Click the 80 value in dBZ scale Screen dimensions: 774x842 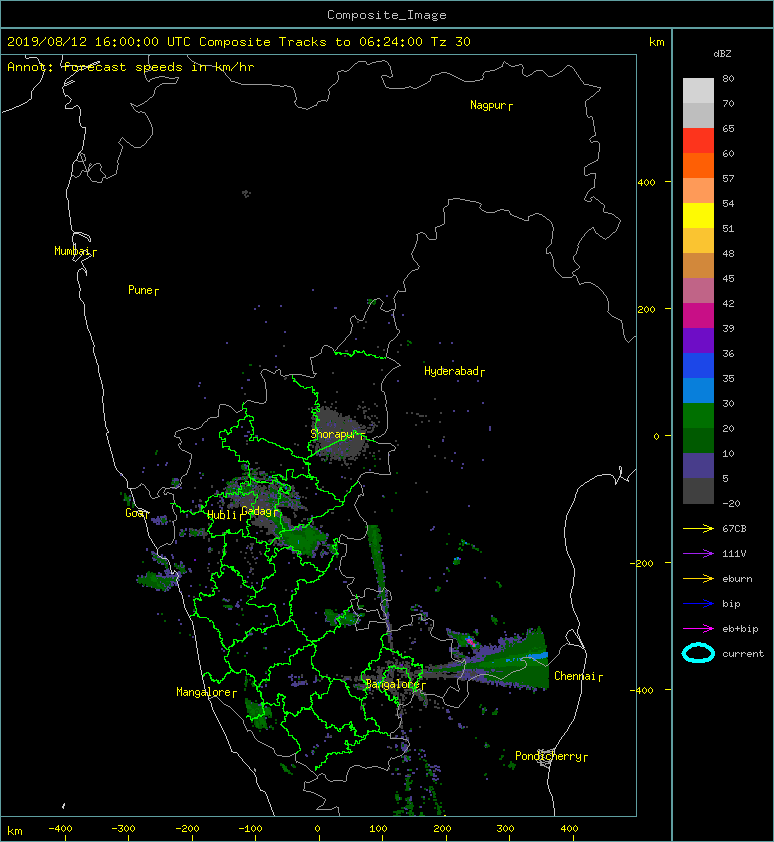(728, 78)
